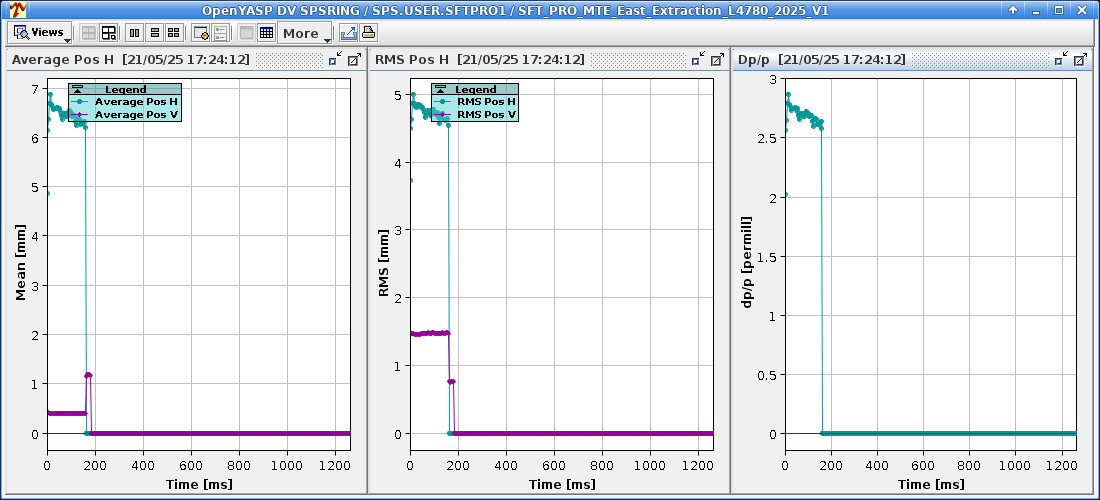Viewport: 1100px width, 500px height.
Task: Toggle Average Pos H series in legend
Action: [136, 101]
